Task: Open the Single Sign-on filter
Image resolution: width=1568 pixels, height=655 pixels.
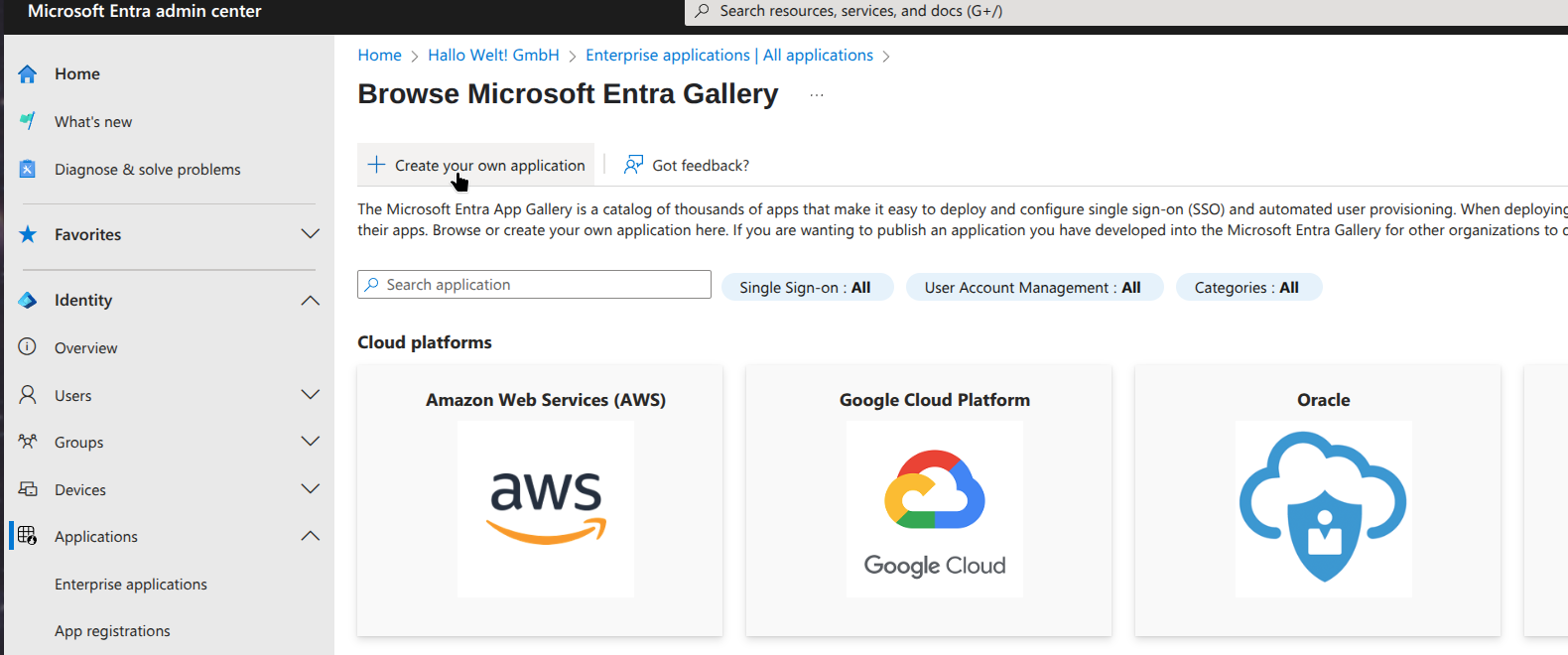Action: pos(806,288)
